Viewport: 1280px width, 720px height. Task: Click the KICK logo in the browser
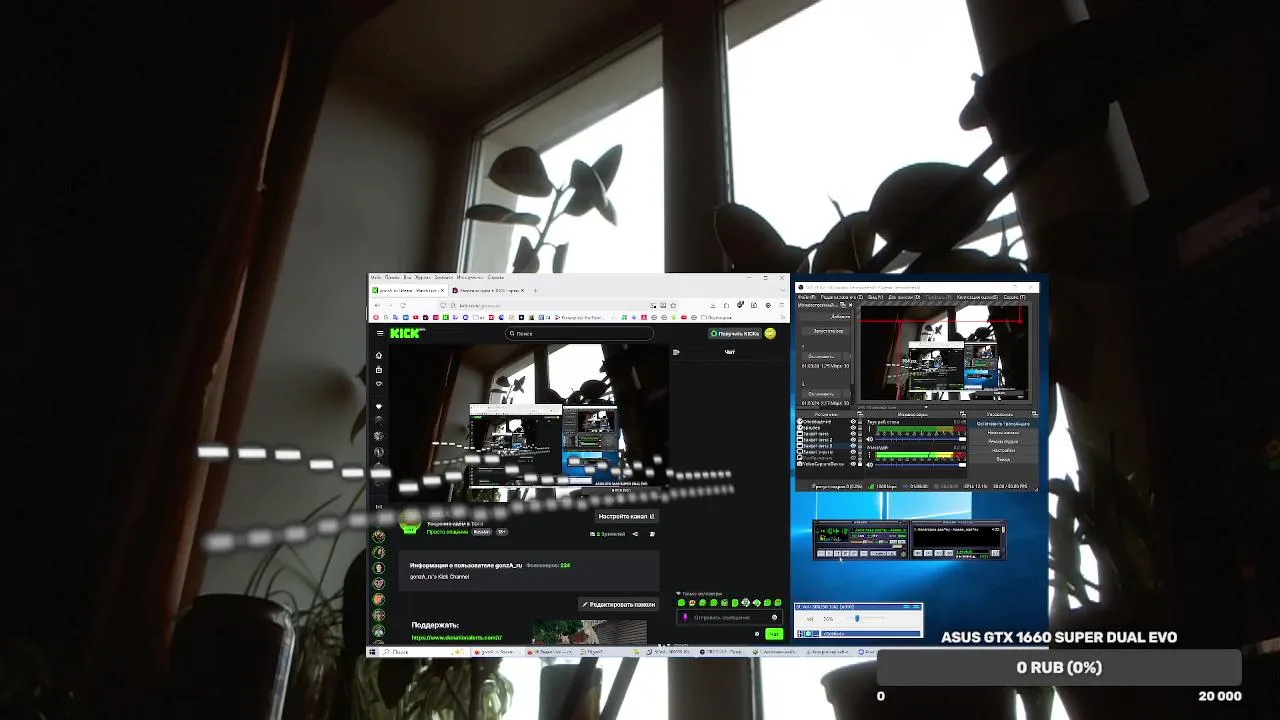(406, 333)
